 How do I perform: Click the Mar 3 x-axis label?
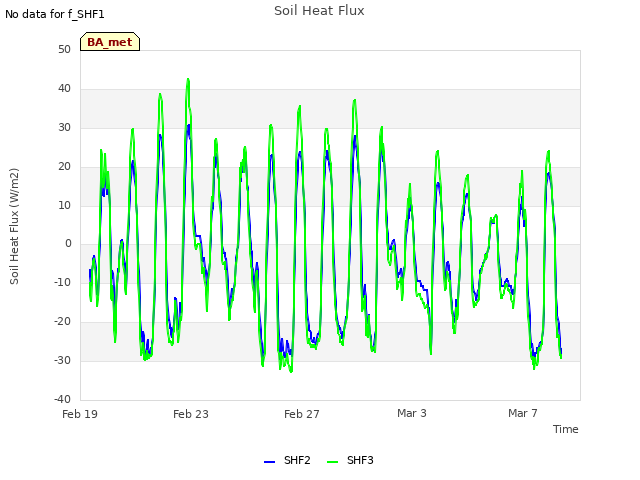(412, 413)
